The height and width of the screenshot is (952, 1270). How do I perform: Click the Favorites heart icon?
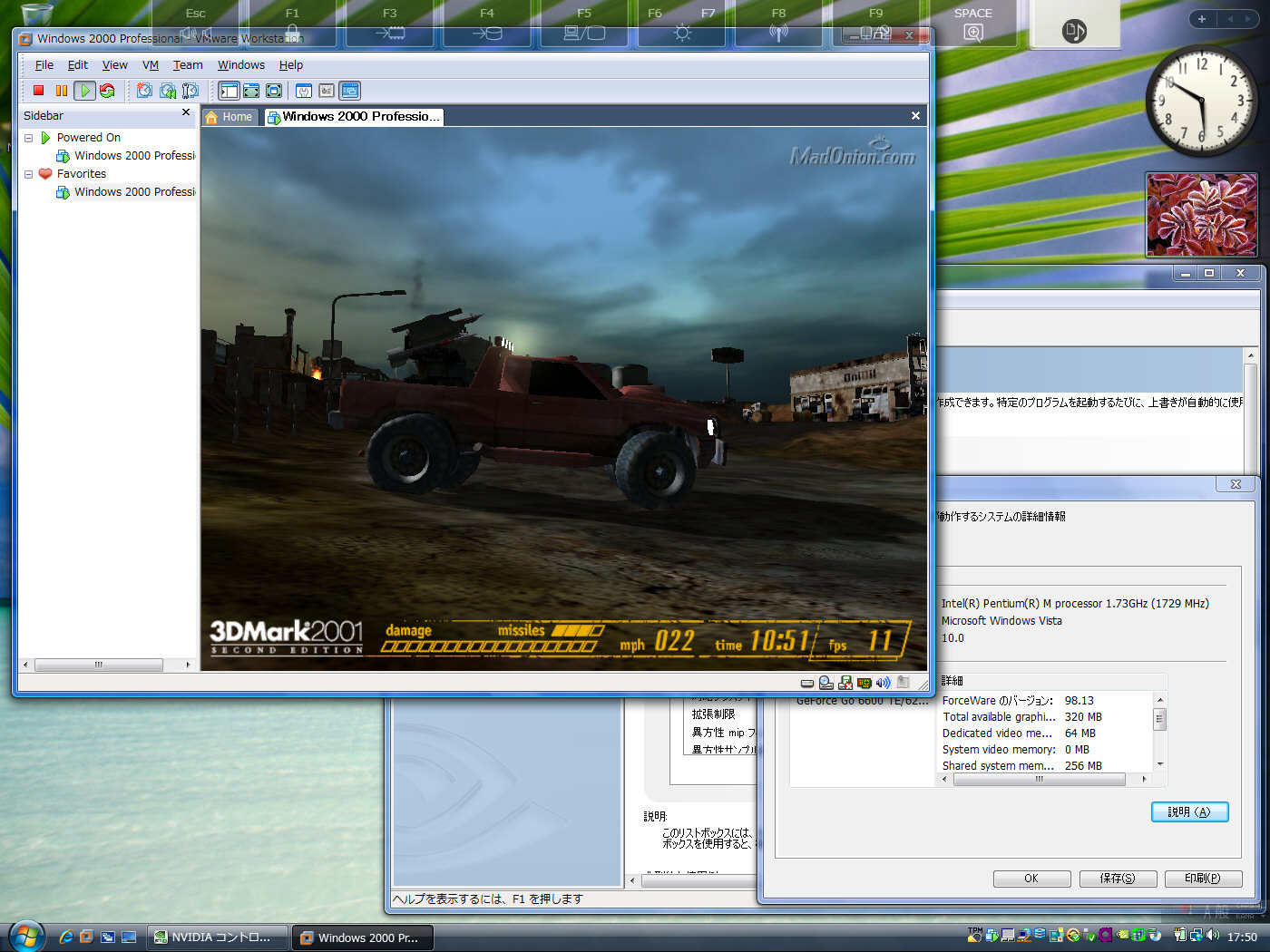[45, 174]
